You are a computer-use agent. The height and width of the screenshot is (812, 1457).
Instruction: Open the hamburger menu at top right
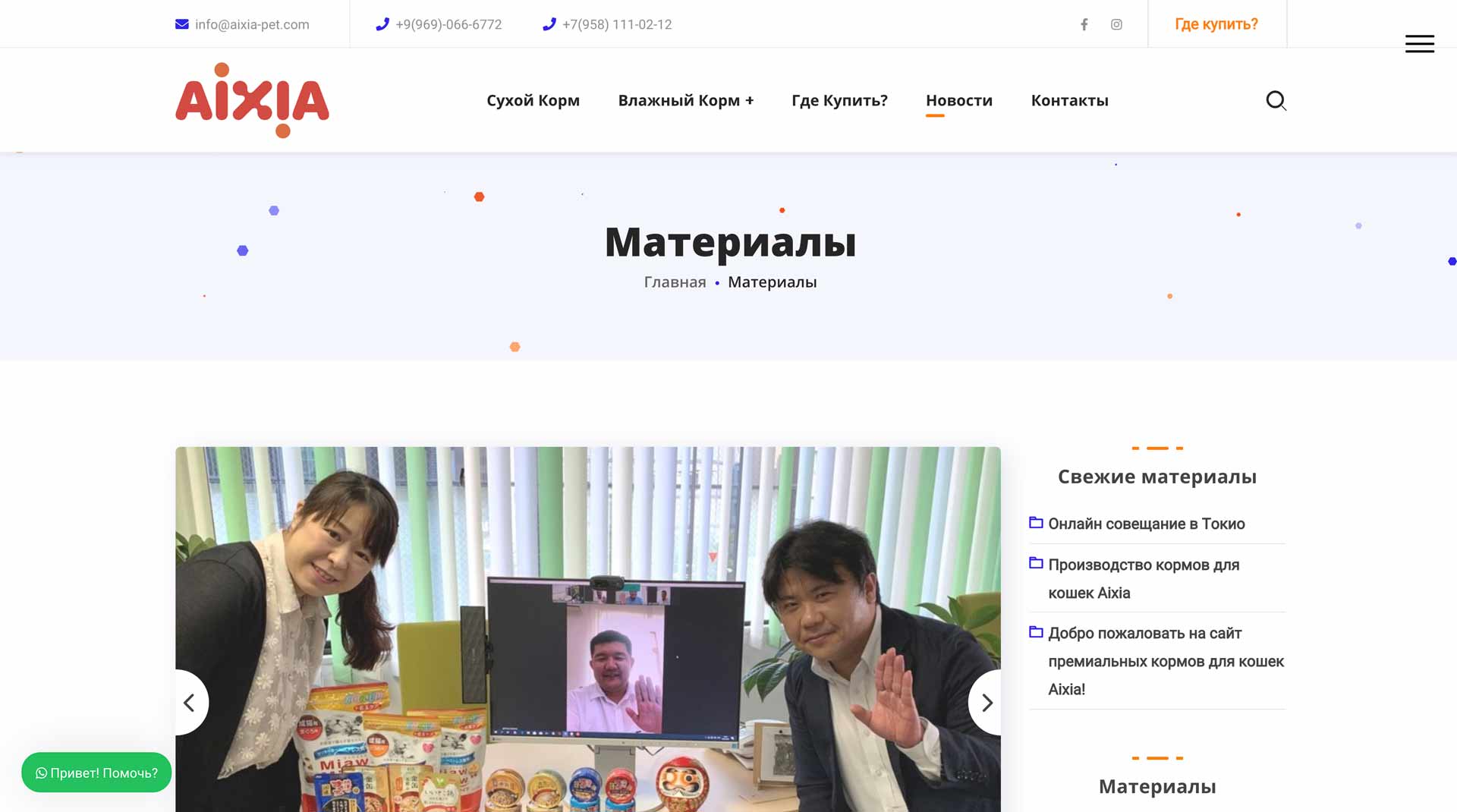point(1420,44)
